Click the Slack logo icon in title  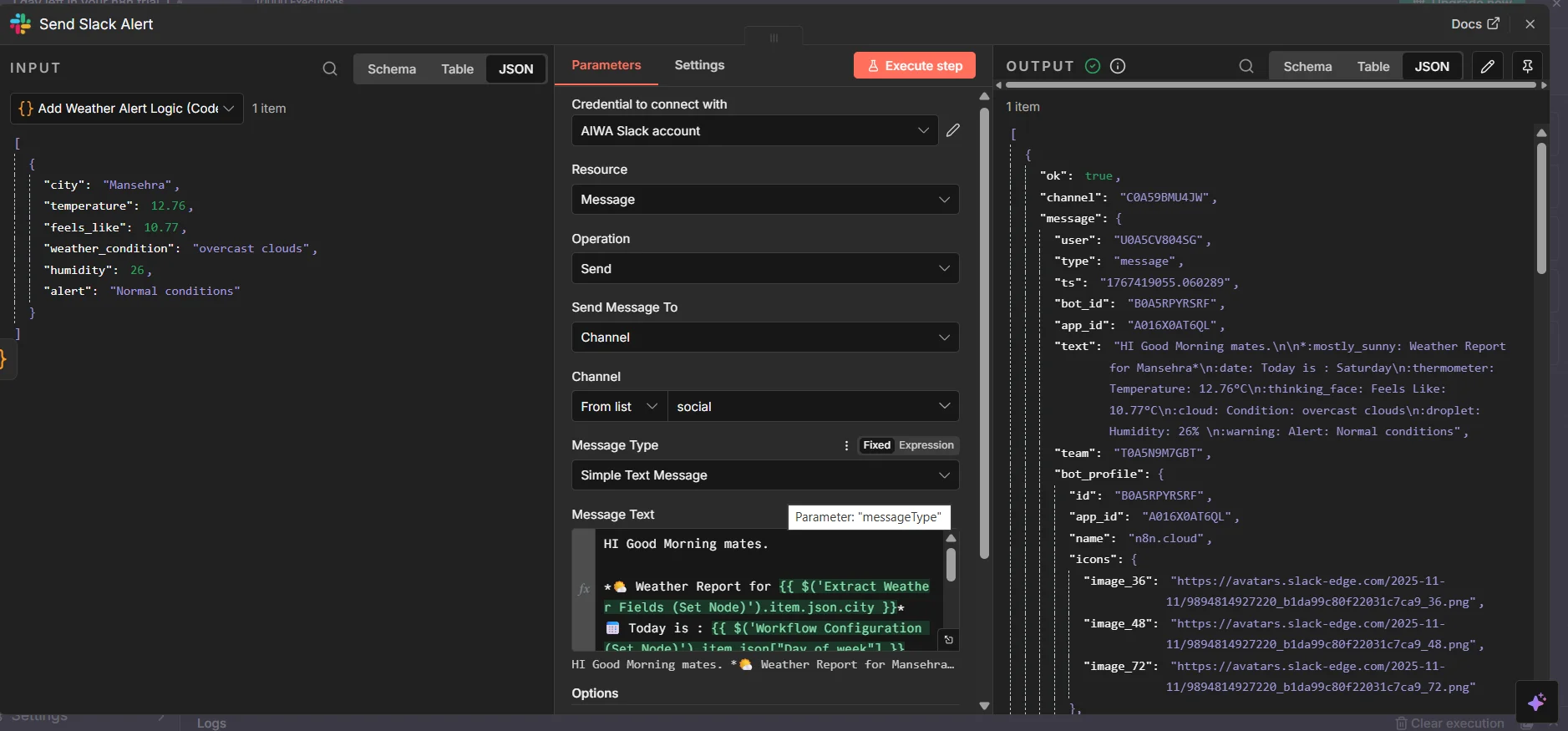[20, 24]
